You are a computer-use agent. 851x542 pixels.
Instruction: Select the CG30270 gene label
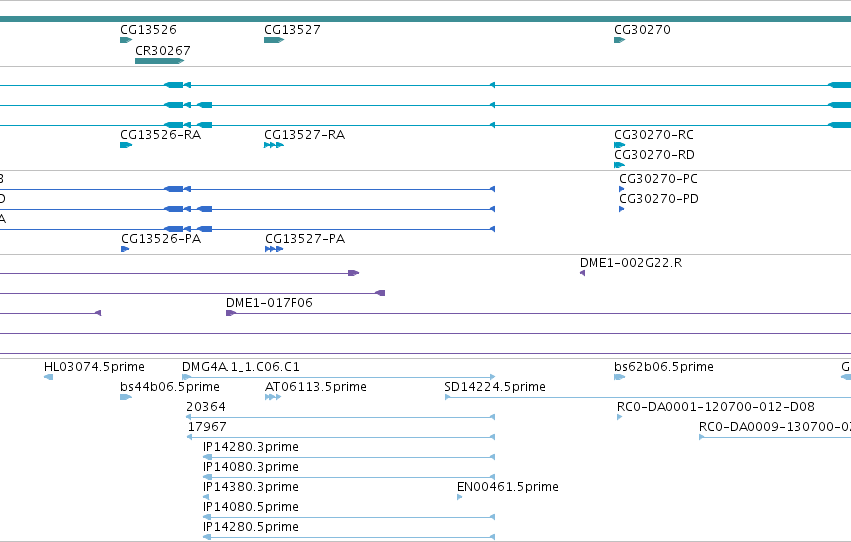pos(642,30)
